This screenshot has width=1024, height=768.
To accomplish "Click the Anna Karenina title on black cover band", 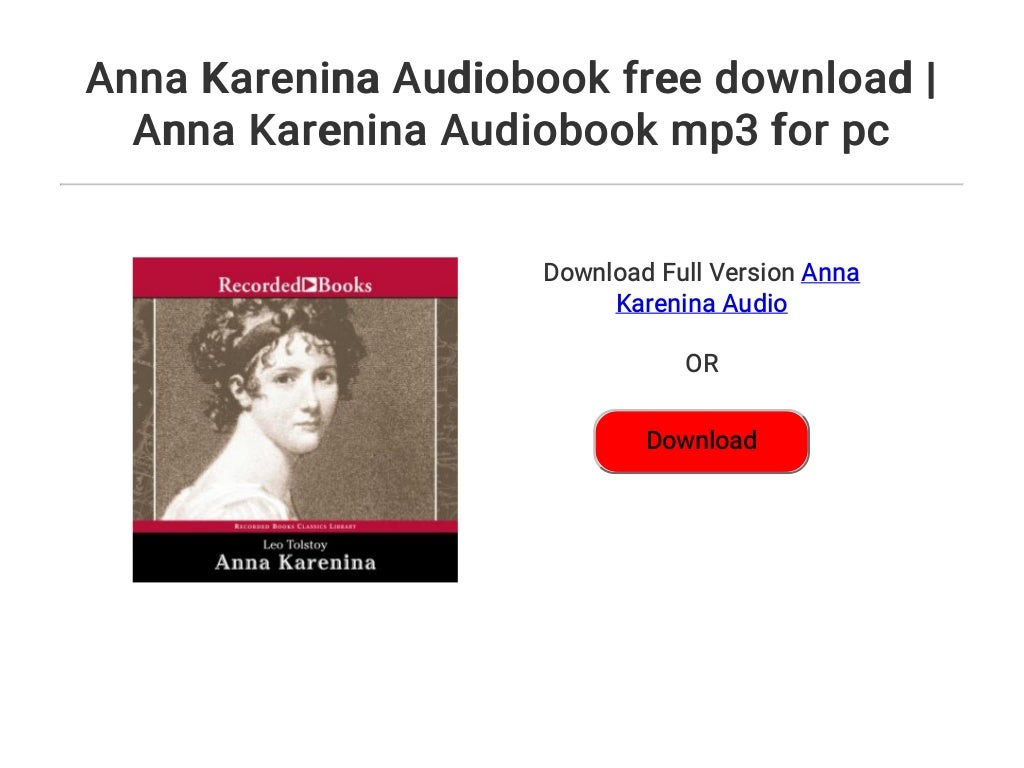I will point(295,563).
